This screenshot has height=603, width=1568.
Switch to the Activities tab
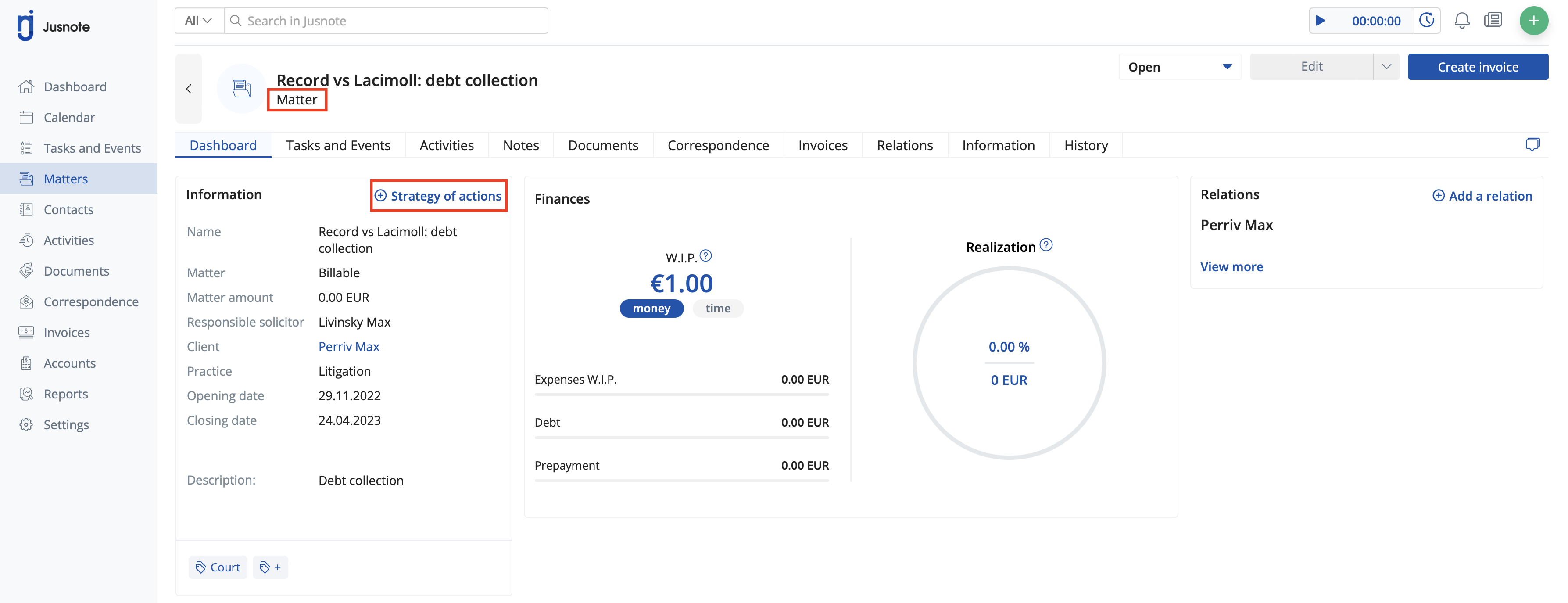[x=447, y=145]
